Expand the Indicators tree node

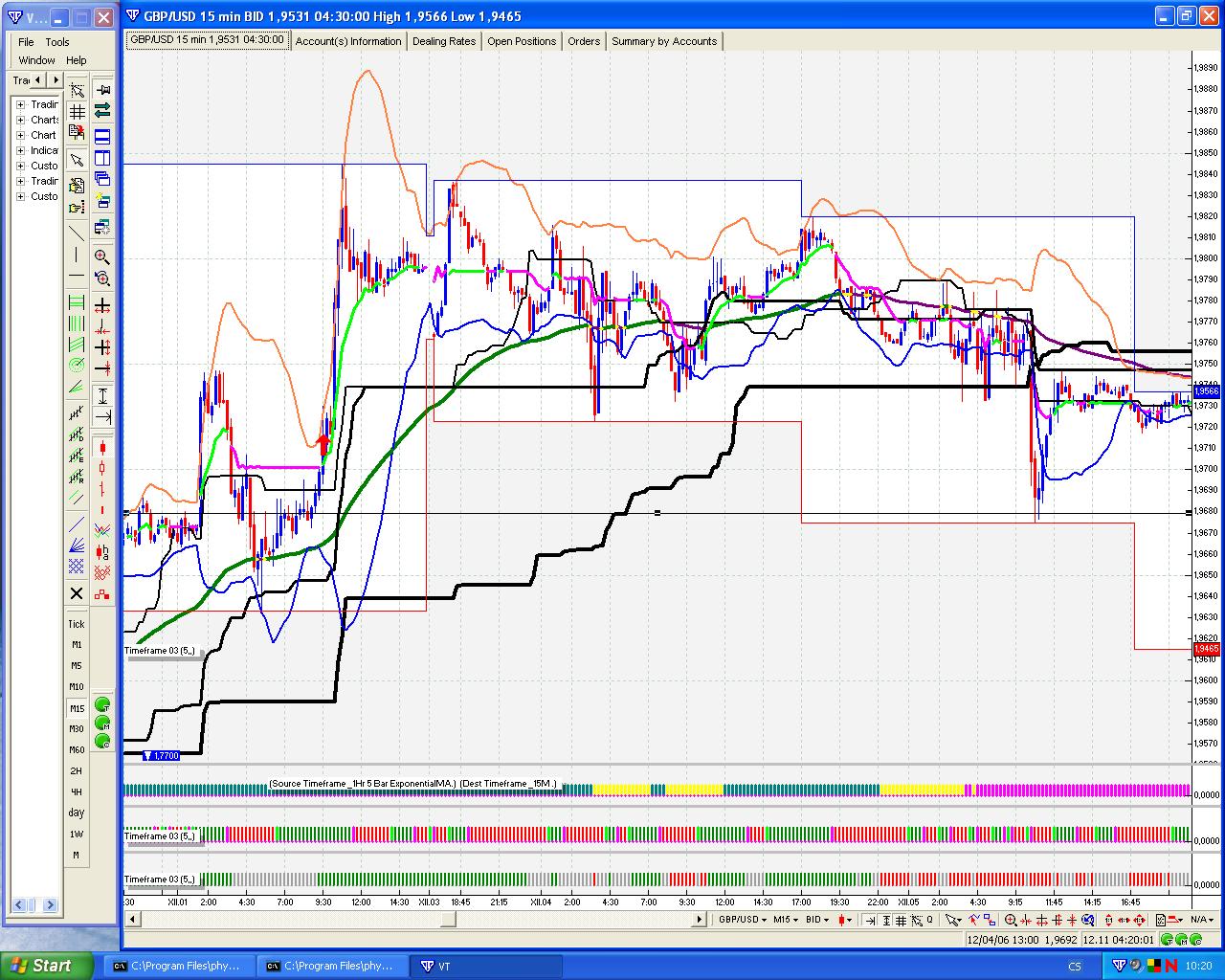(x=20, y=150)
